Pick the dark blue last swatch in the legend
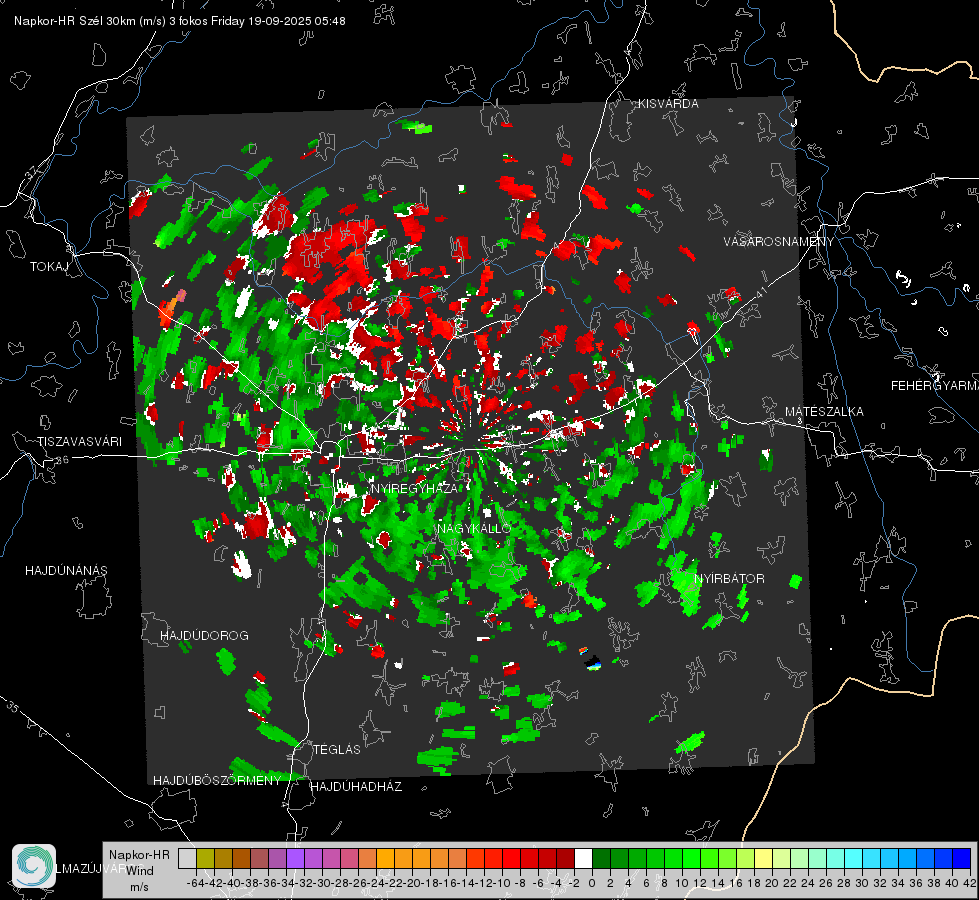 point(962,859)
